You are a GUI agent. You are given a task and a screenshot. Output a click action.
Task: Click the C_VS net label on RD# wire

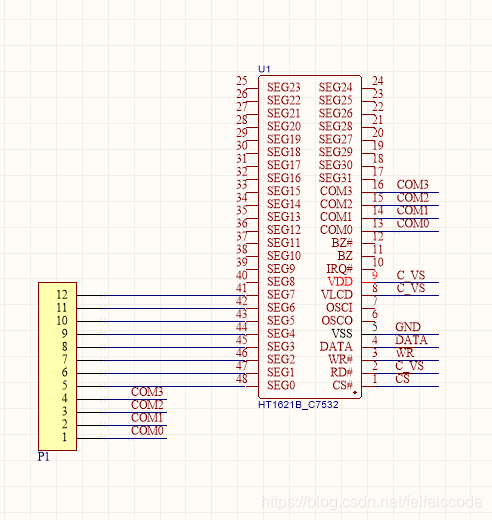point(409,366)
